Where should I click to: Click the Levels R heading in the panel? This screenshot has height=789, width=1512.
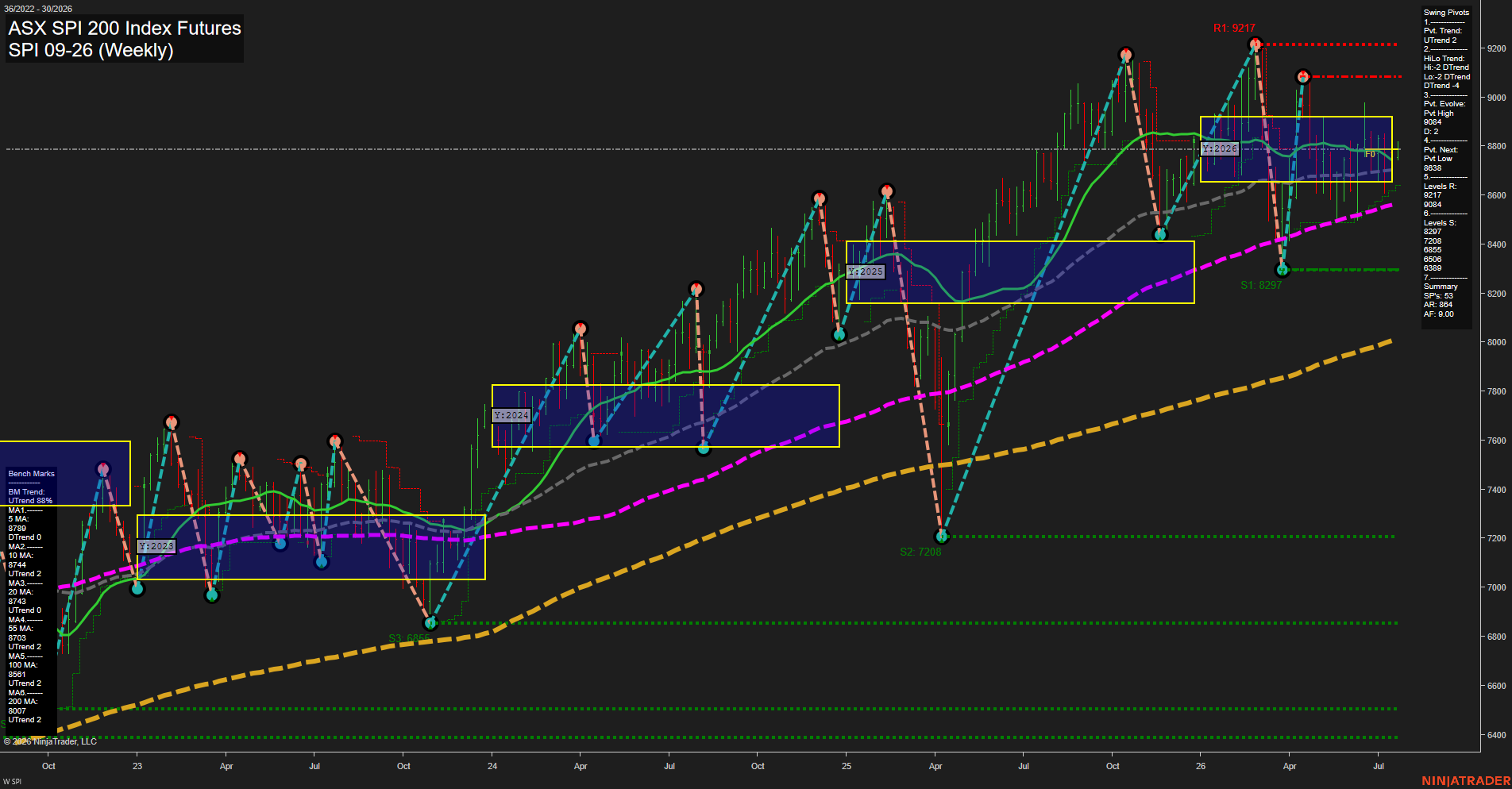coord(1440,187)
